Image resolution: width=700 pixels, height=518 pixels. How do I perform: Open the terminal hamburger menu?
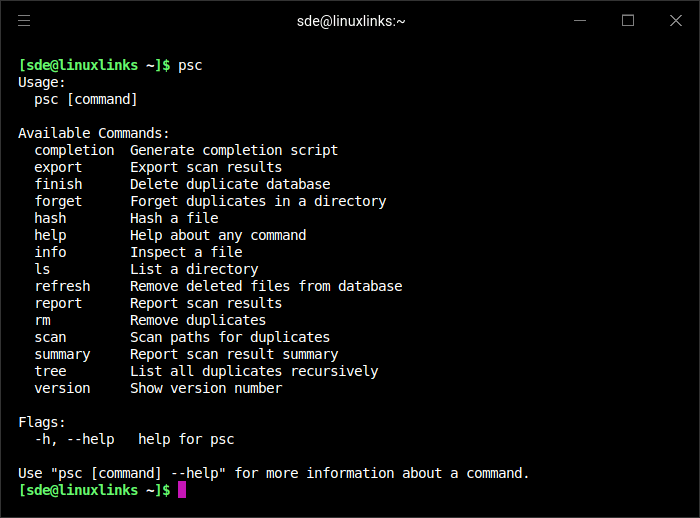[x=24, y=20]
